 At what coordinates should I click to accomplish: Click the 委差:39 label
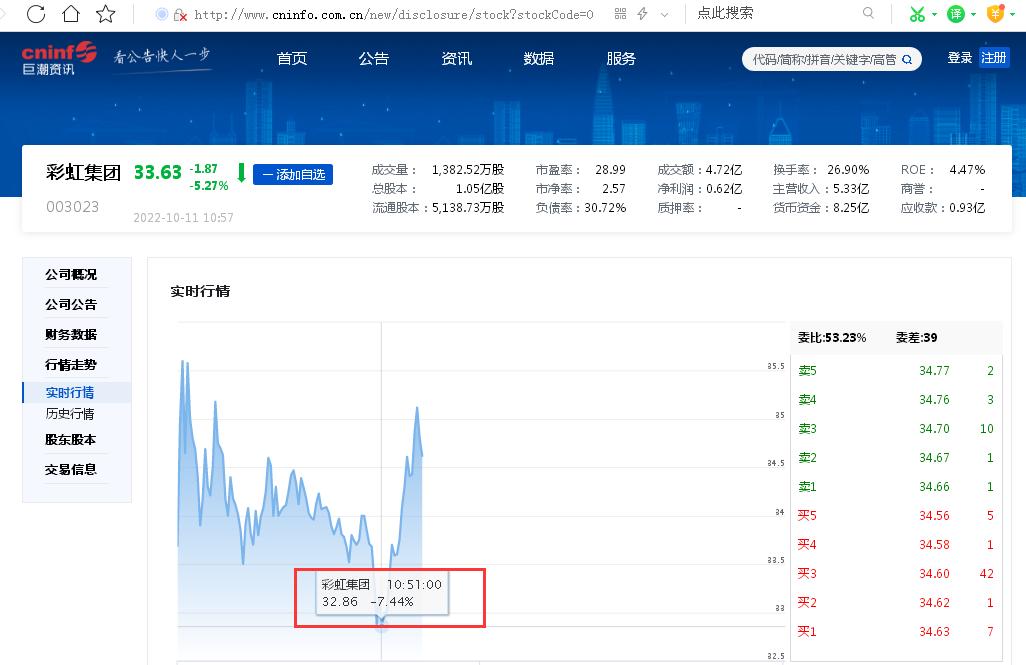pos(916,338)
